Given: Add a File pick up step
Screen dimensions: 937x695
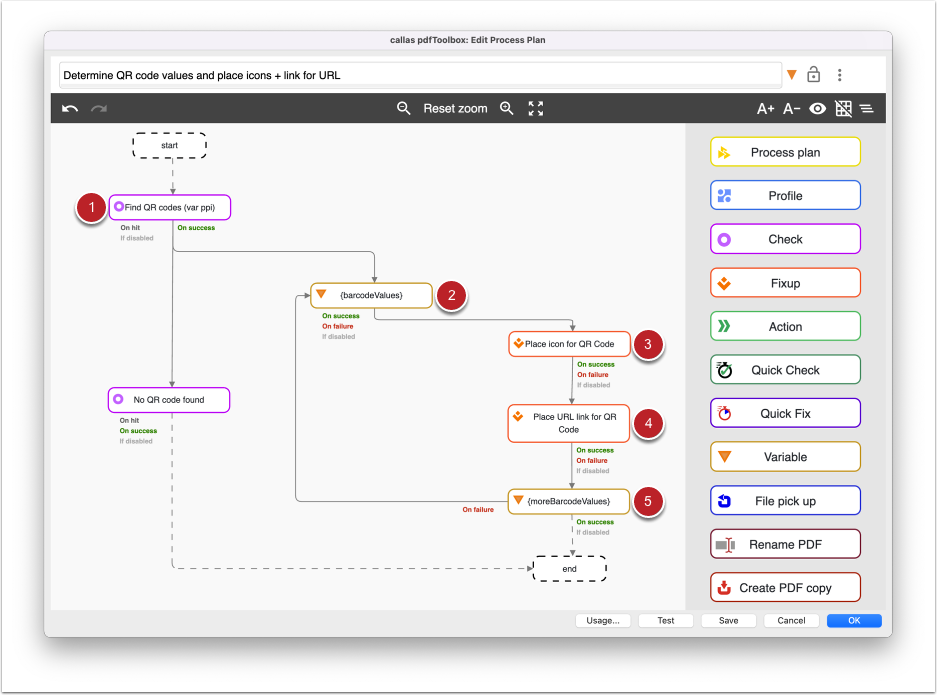Looking at the screenshot, I should pyautogui.click(x=785, y=501).
